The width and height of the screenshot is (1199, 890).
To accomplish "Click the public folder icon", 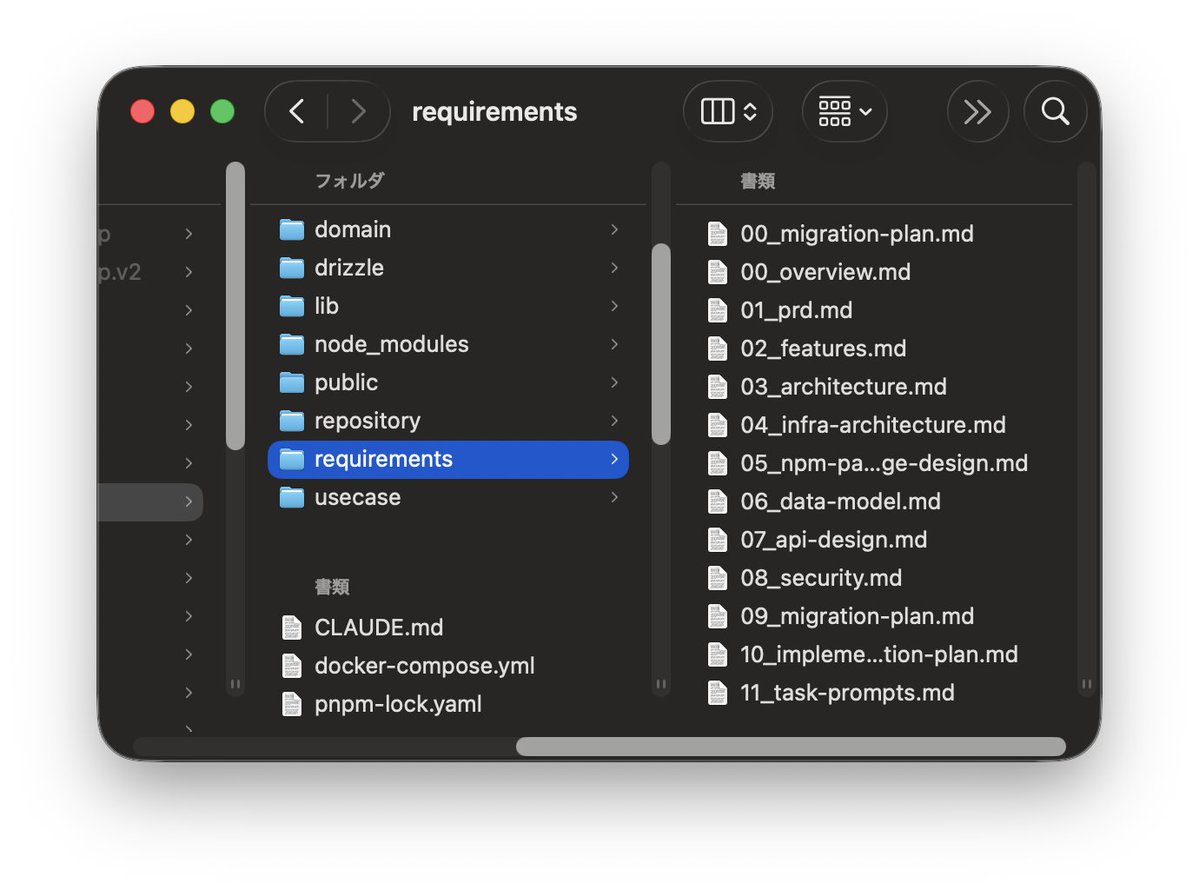I will tap(291, 382).
